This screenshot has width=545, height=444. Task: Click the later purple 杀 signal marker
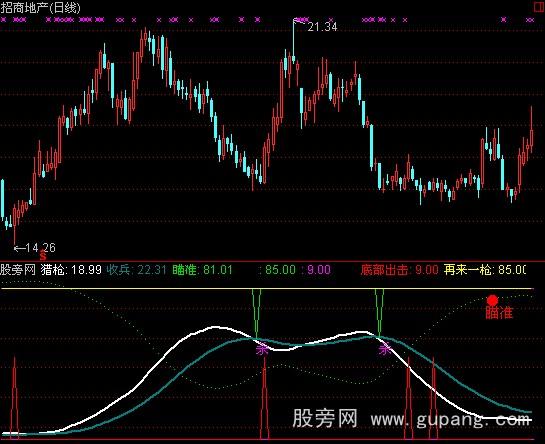tap(385, 349)
